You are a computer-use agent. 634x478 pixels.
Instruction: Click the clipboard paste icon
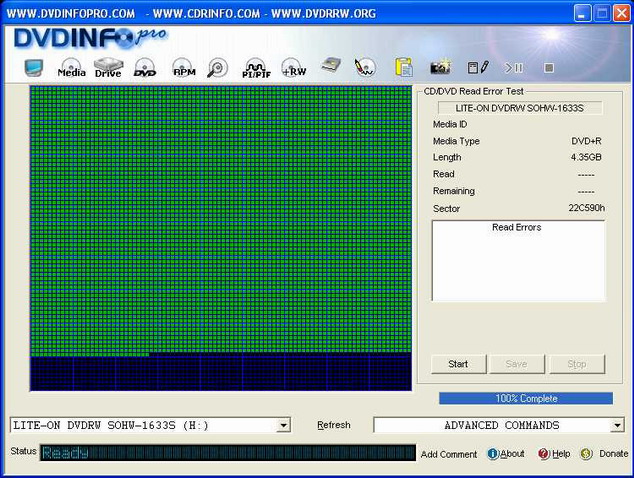404,67
